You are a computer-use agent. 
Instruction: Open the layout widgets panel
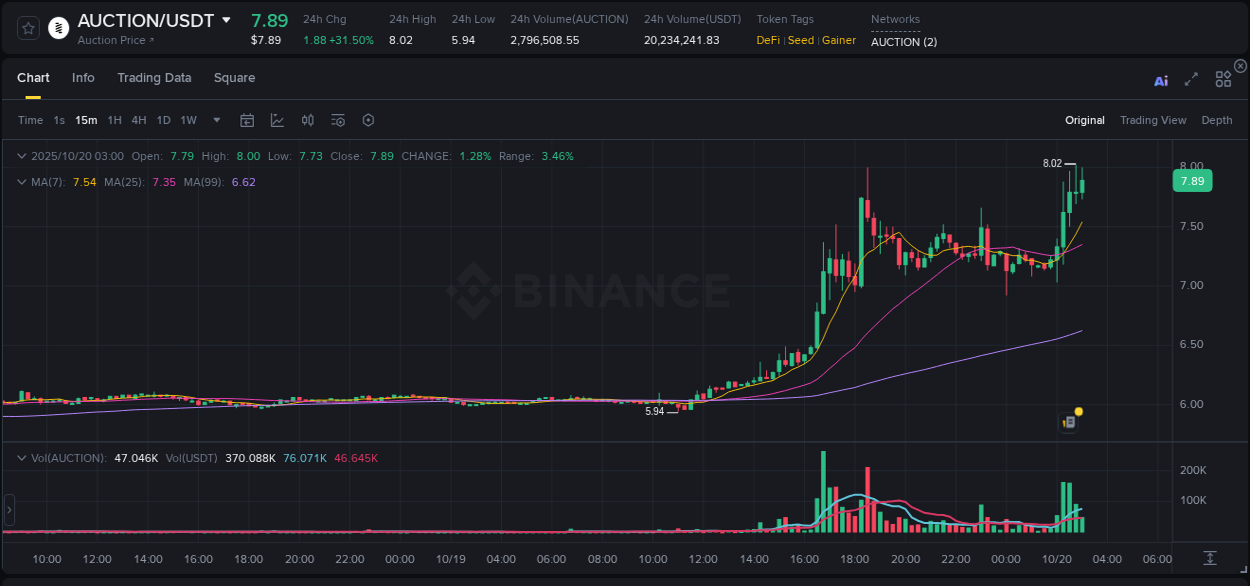point(1222,81)
